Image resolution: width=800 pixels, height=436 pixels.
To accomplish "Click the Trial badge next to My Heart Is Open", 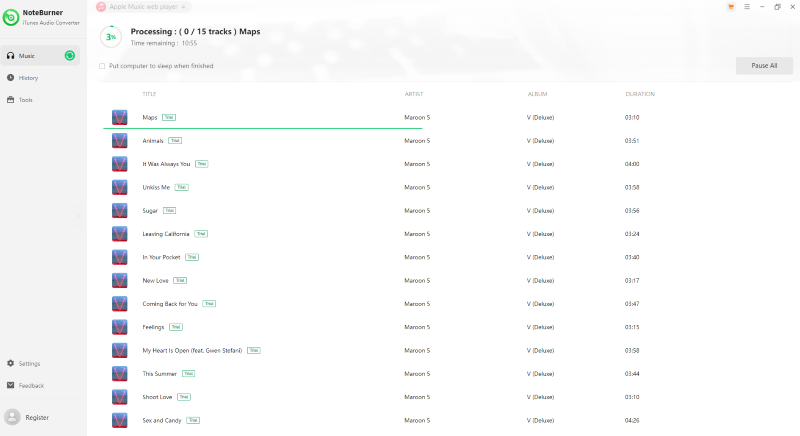I will pos(254,350).
